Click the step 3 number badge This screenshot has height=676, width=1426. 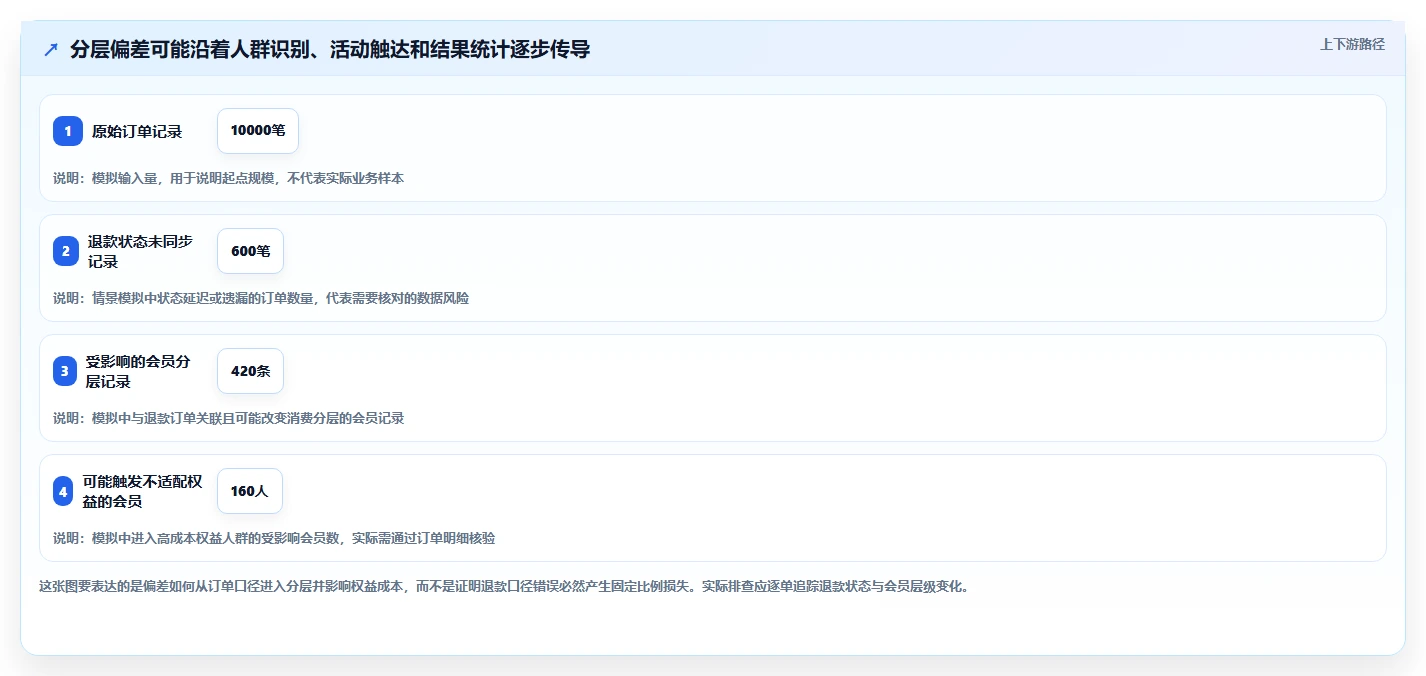coord(65,371)
